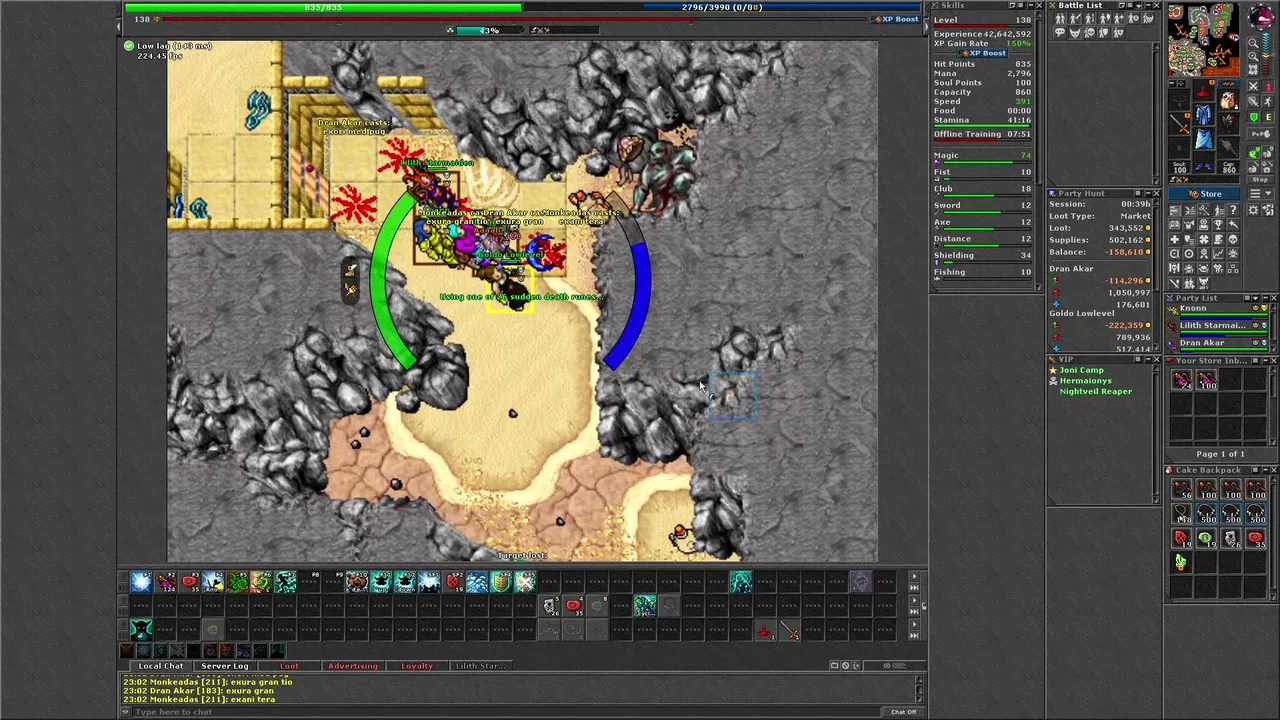Image resolution: width=1280 pixels, height=720 pixels.
Task: Select Dran Akar in the Party List
Action: coord(1217,345)
